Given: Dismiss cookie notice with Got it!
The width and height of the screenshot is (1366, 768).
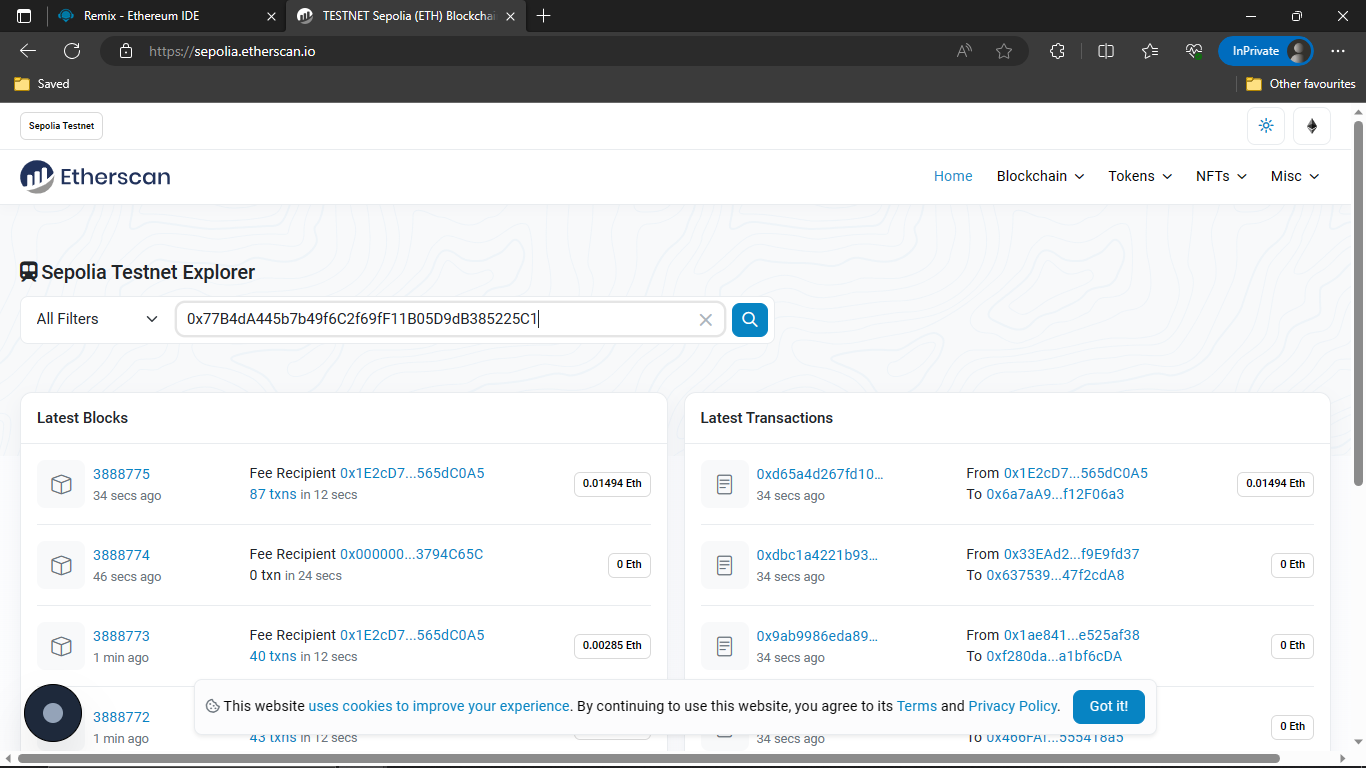Looking at the screenshot, I should (1109, 706).
